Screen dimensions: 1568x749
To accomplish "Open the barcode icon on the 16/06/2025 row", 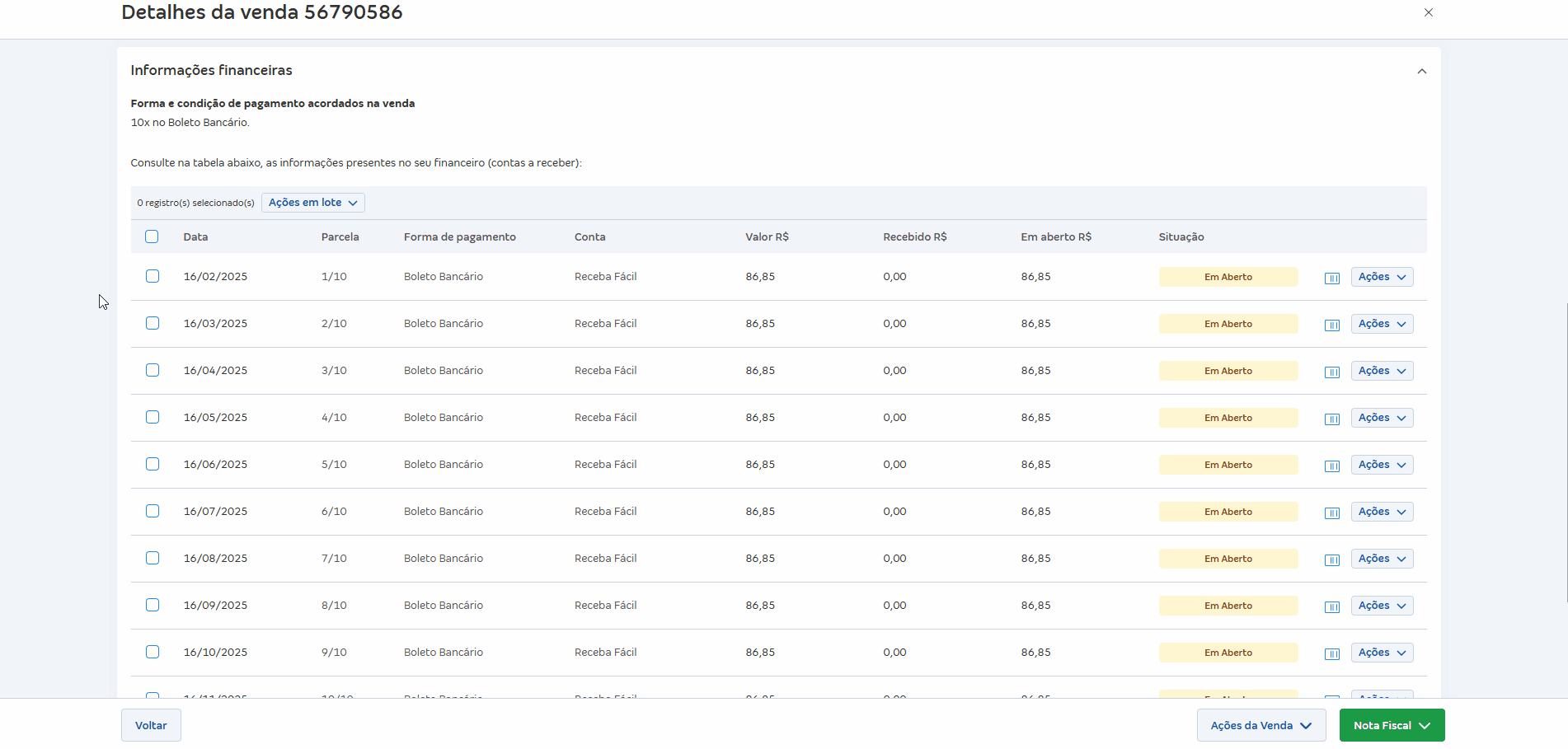I will (x=1331, y=466).
